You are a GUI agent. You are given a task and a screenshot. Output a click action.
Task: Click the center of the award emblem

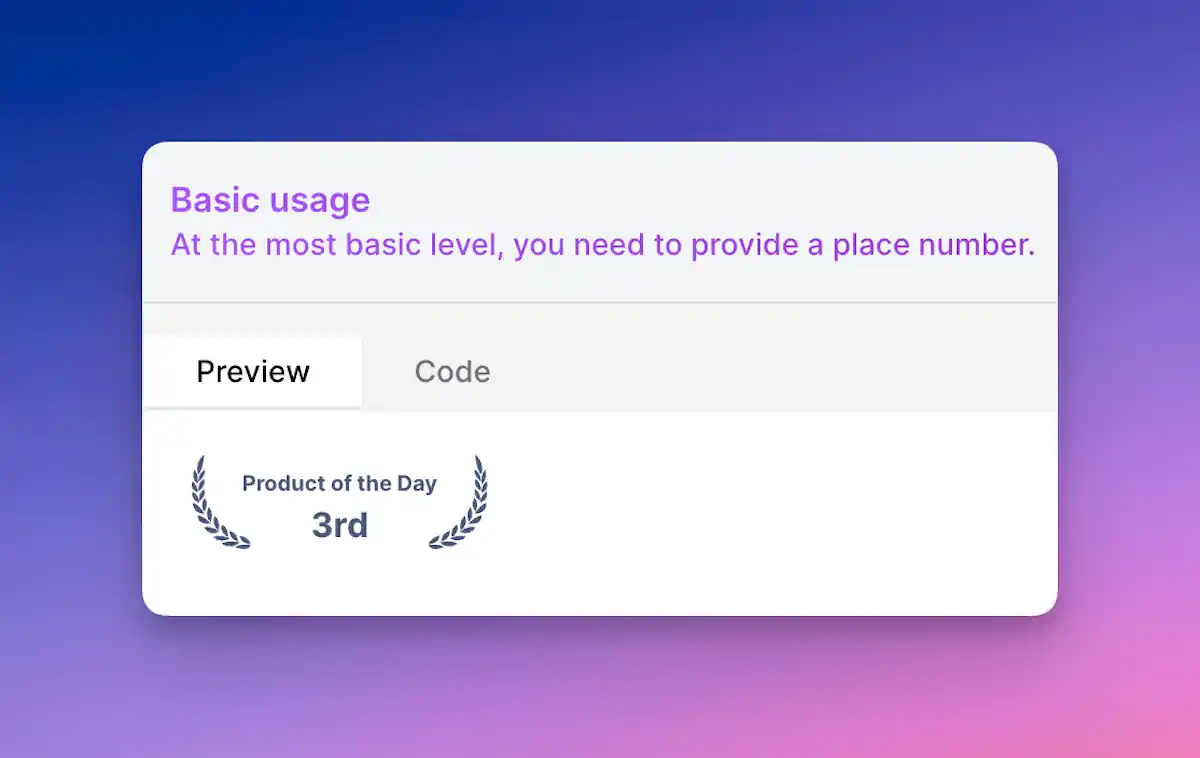pyautogui.click(x=338, y=502)
